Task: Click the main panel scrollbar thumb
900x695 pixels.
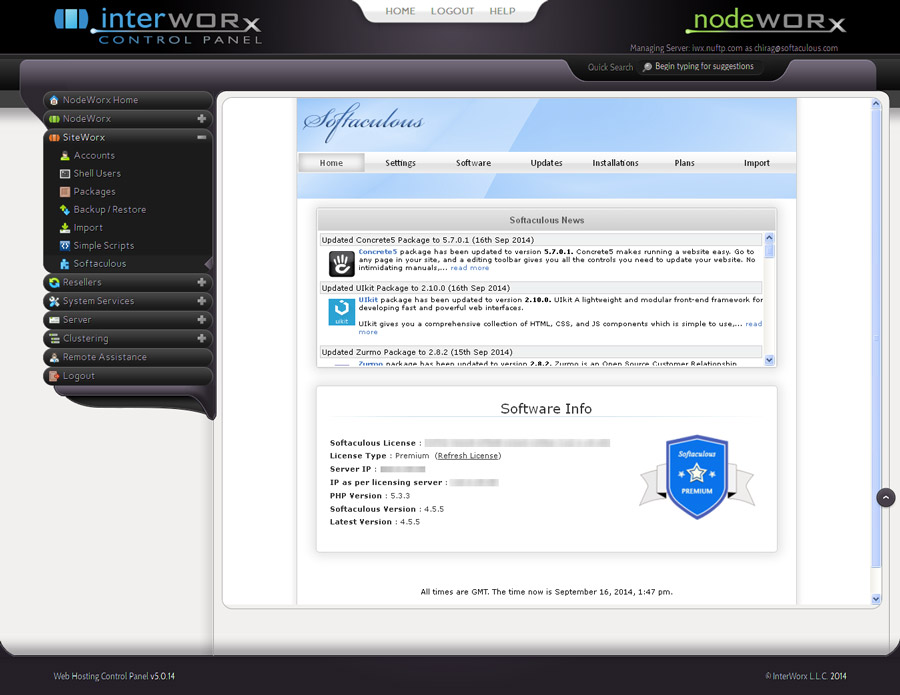Action: click(x=876, y=338)
